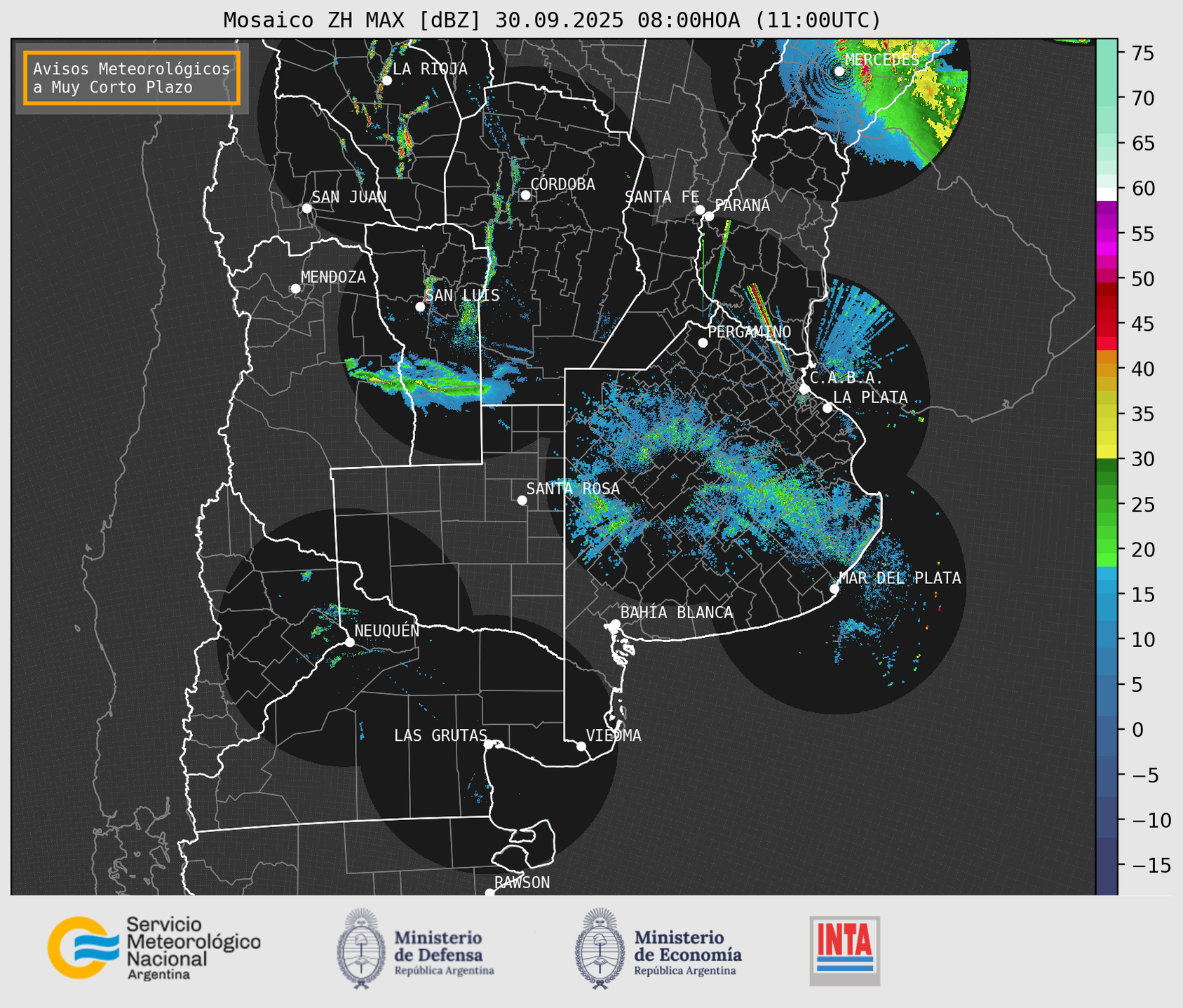Click the 'C.A.B.A.' map label
The image size is (1183, 1008).
[x=846, y=378]
